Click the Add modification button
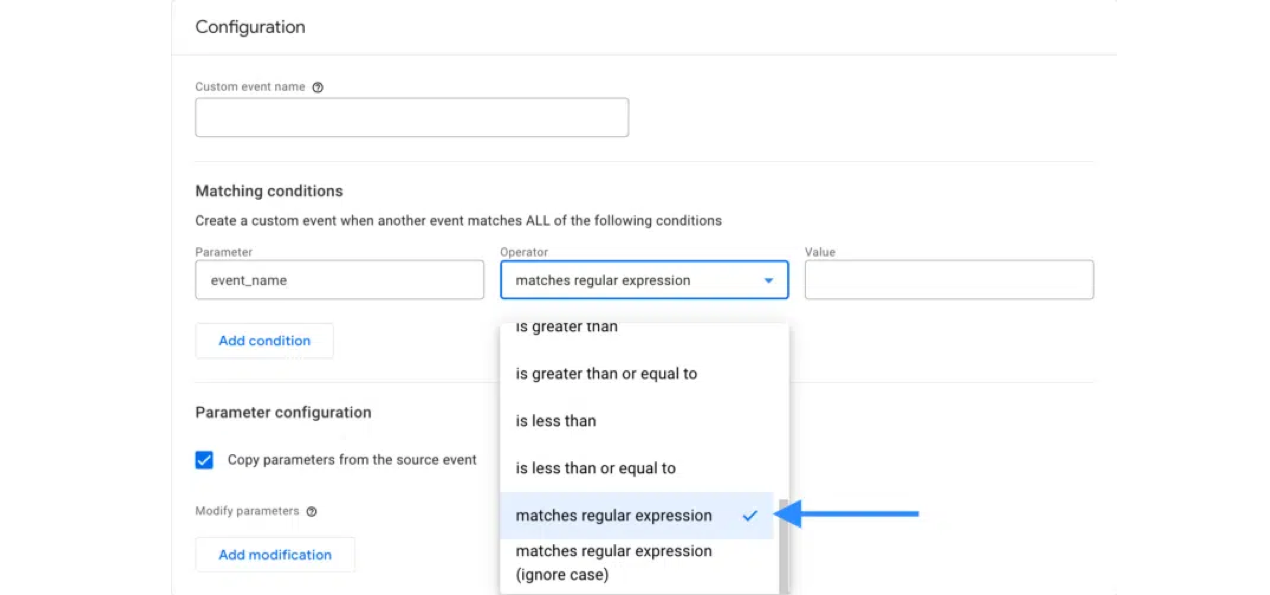 point(275,555)
